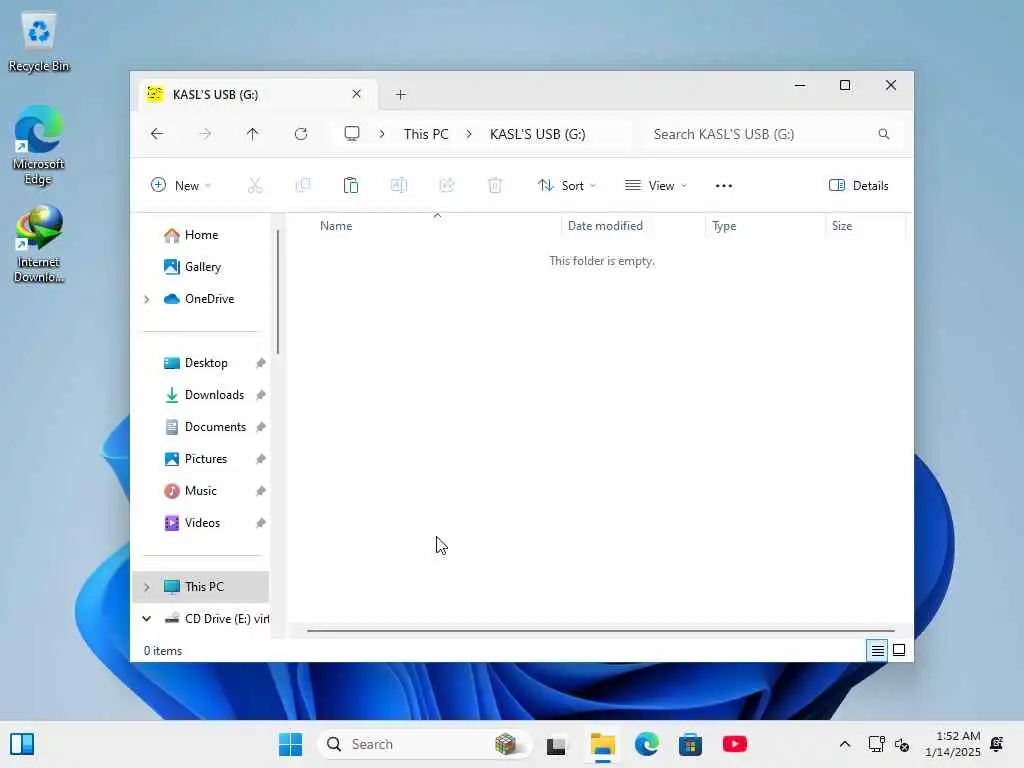
Task: Open Downloads quick access folder
Action: click(x=214, y=395)
